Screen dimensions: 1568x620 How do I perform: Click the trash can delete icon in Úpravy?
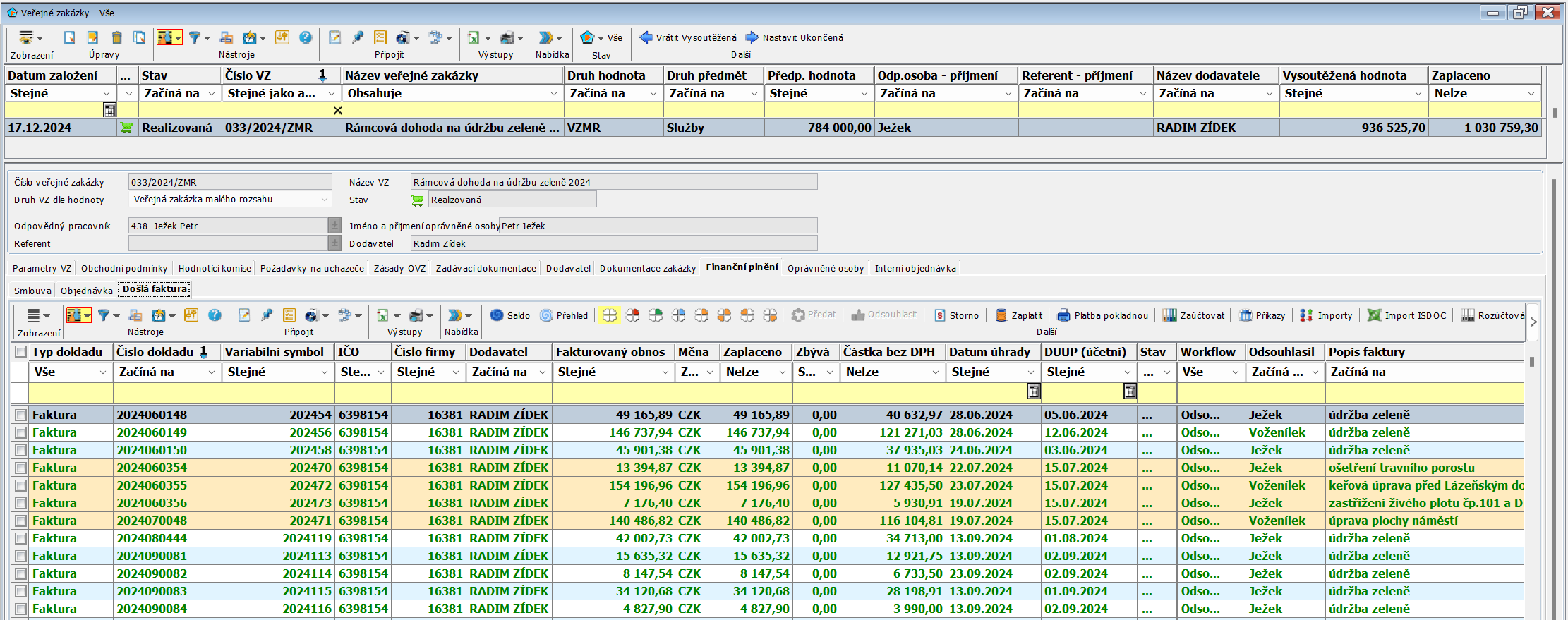pos(116,37)
